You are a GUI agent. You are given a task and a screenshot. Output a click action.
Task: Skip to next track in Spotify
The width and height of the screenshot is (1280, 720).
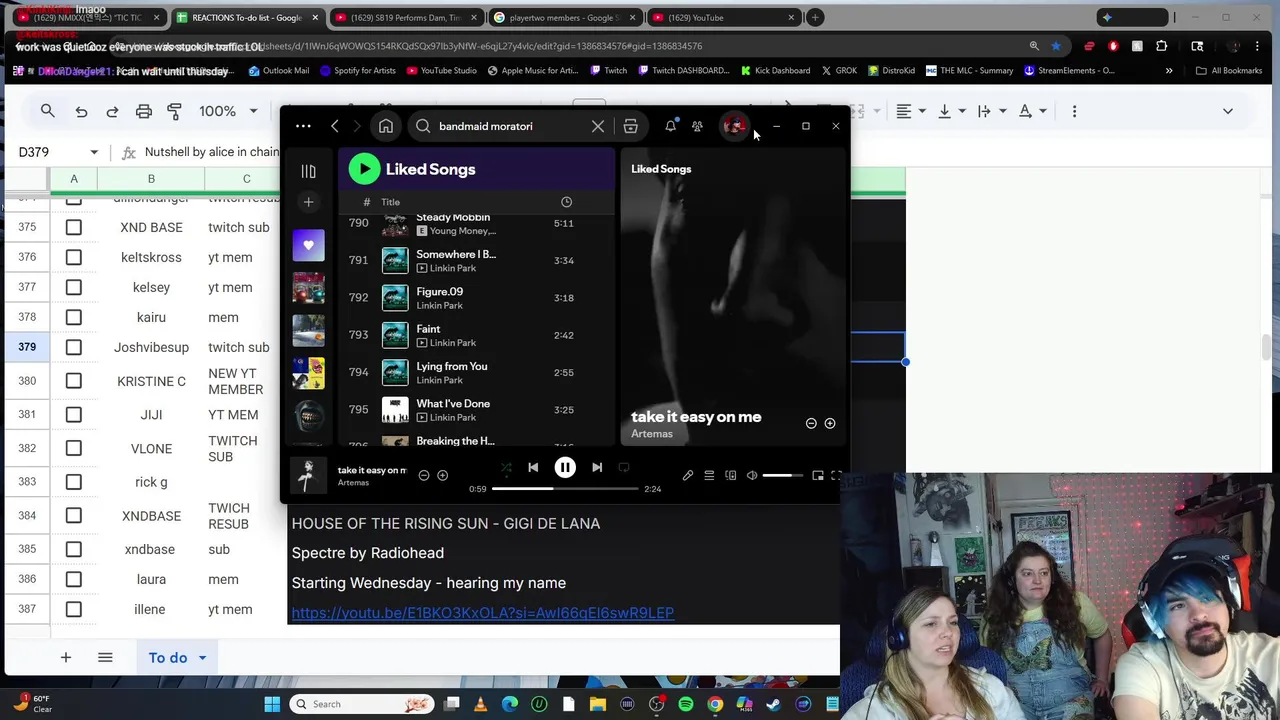coord(597,467)
